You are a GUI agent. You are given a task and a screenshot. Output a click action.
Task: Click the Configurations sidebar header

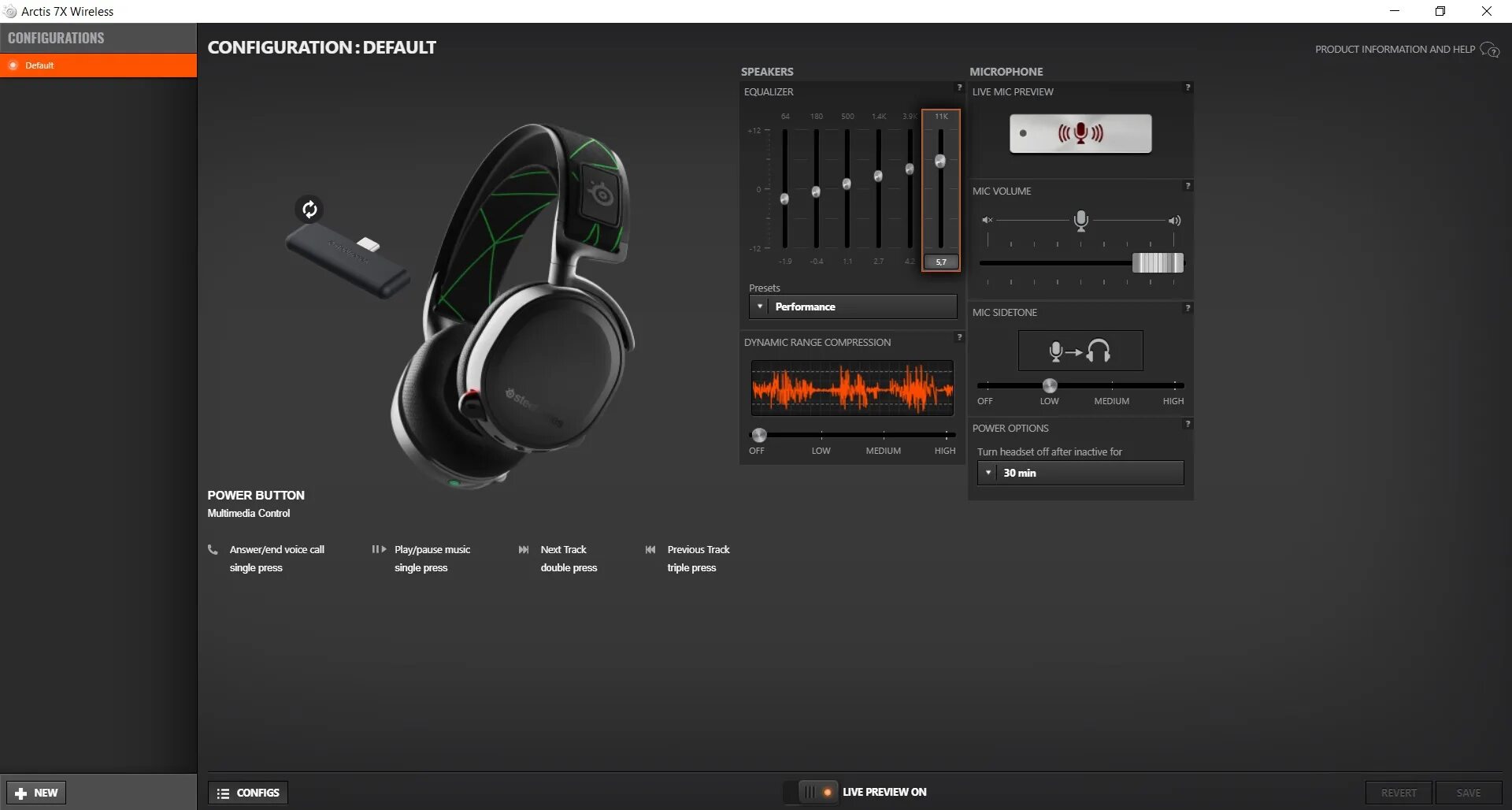point(98,38)
